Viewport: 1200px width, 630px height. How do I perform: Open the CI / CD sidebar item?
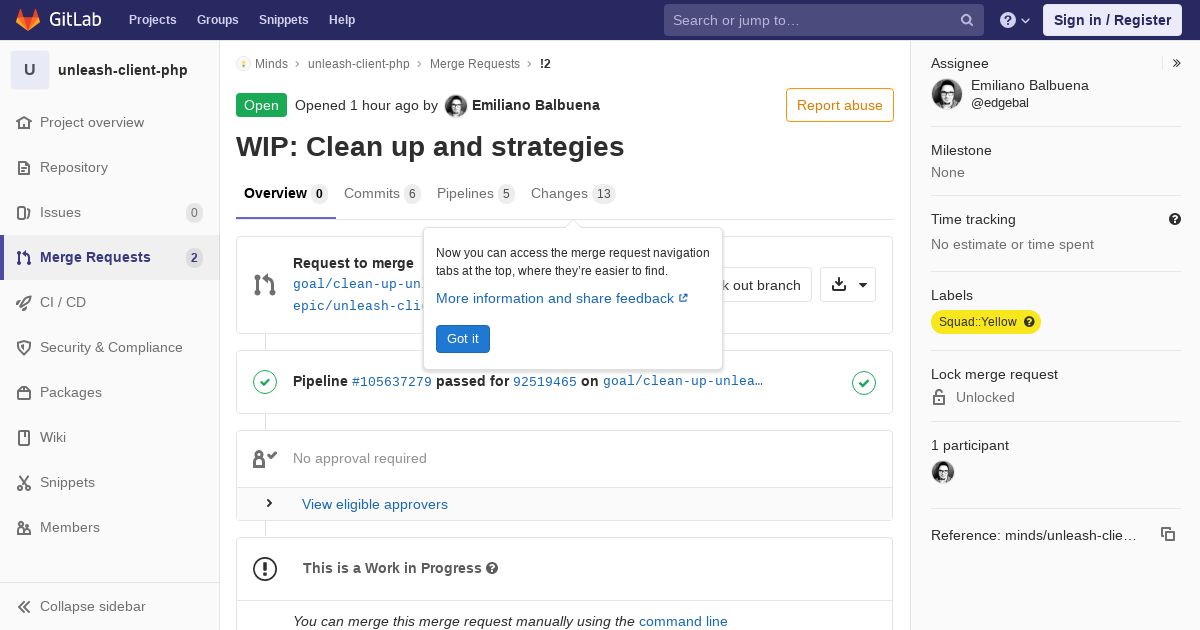pos(63,302)
